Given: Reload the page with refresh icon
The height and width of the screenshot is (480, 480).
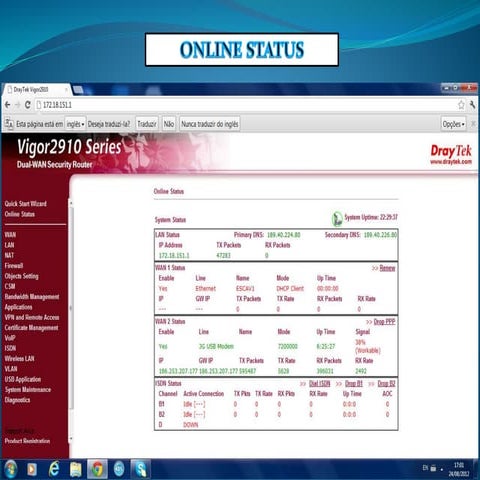Looking at the screenshot, I should pos(28,105).
